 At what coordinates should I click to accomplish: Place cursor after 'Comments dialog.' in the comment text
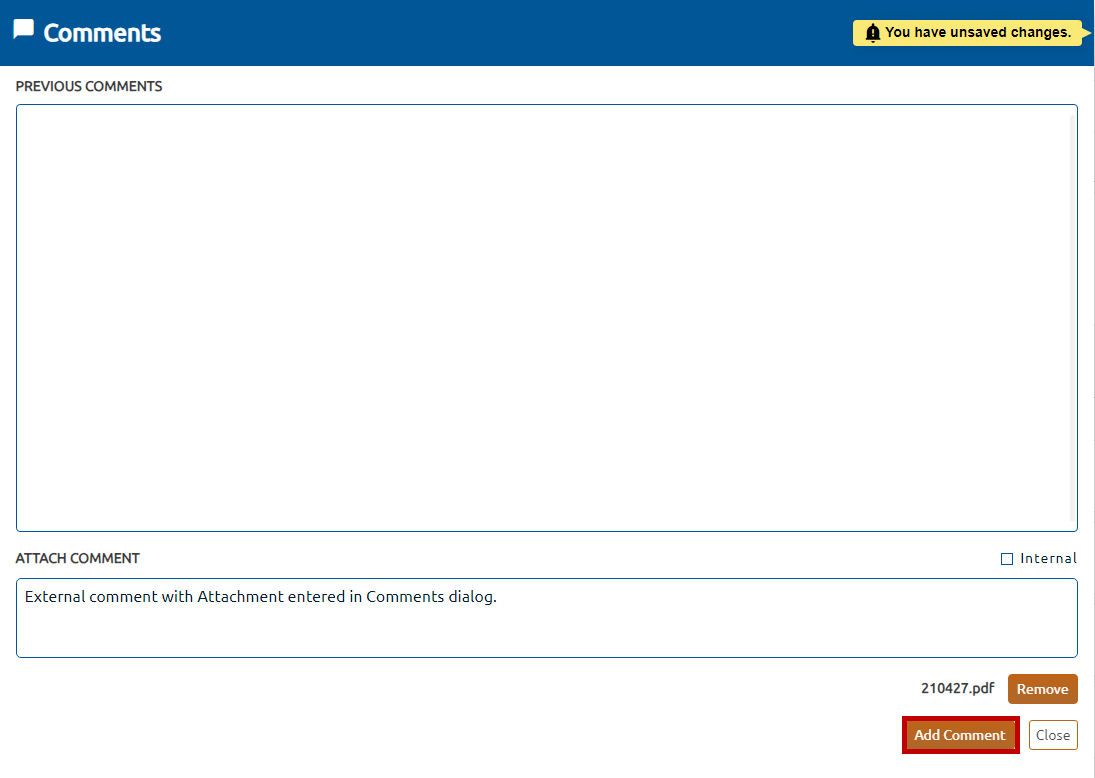point(498,598)
